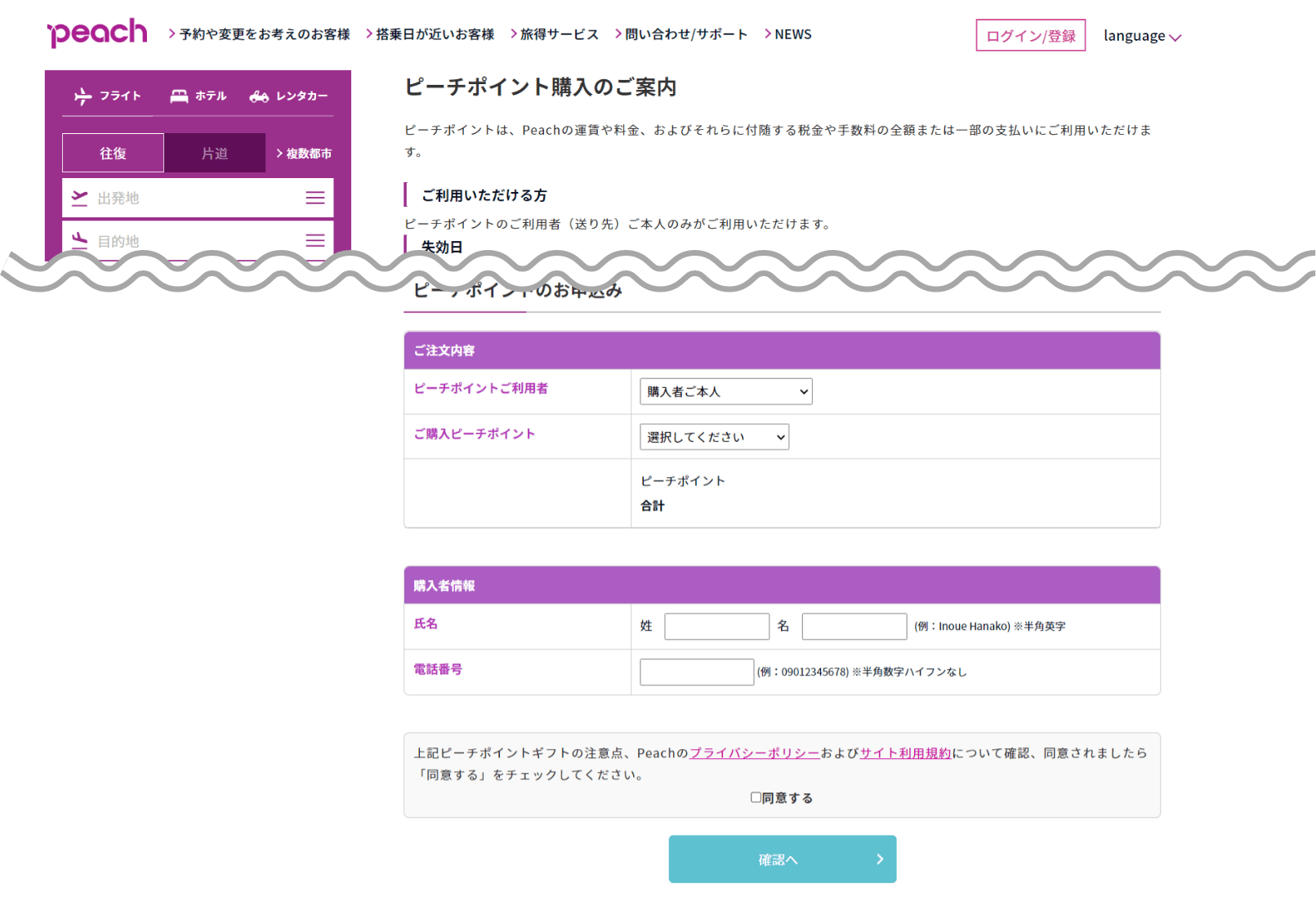The image size is (1316, 915).
Task: Click the 名 first name input
Action: point(854,627)
